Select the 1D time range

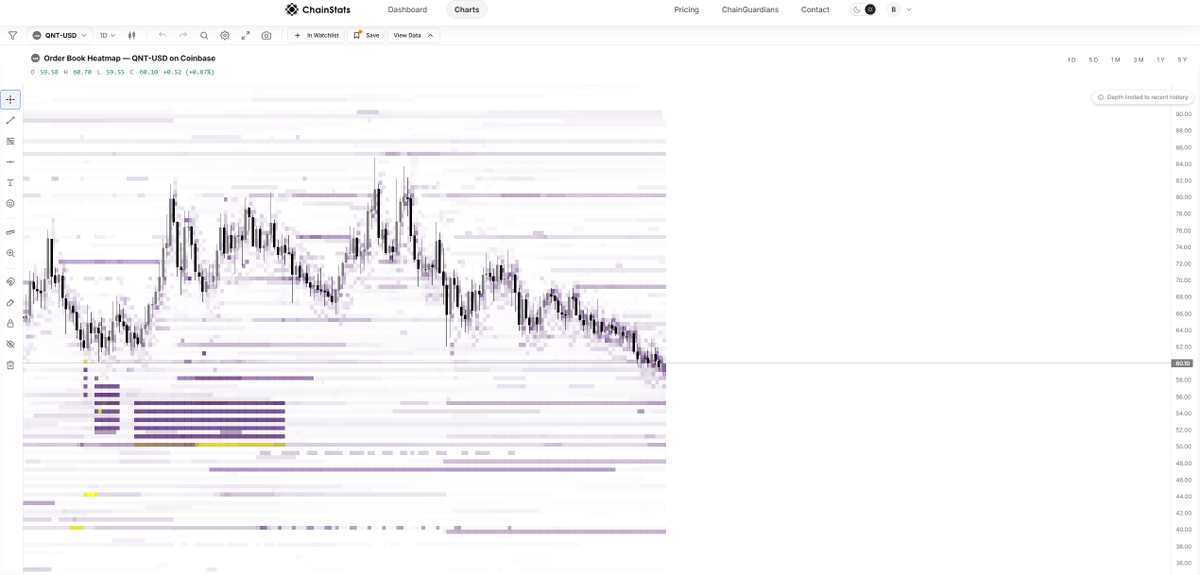(x=1071, y=60)
